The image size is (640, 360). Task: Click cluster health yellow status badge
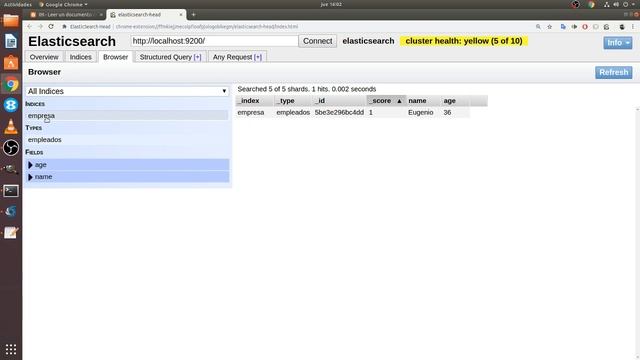[464, 41]
